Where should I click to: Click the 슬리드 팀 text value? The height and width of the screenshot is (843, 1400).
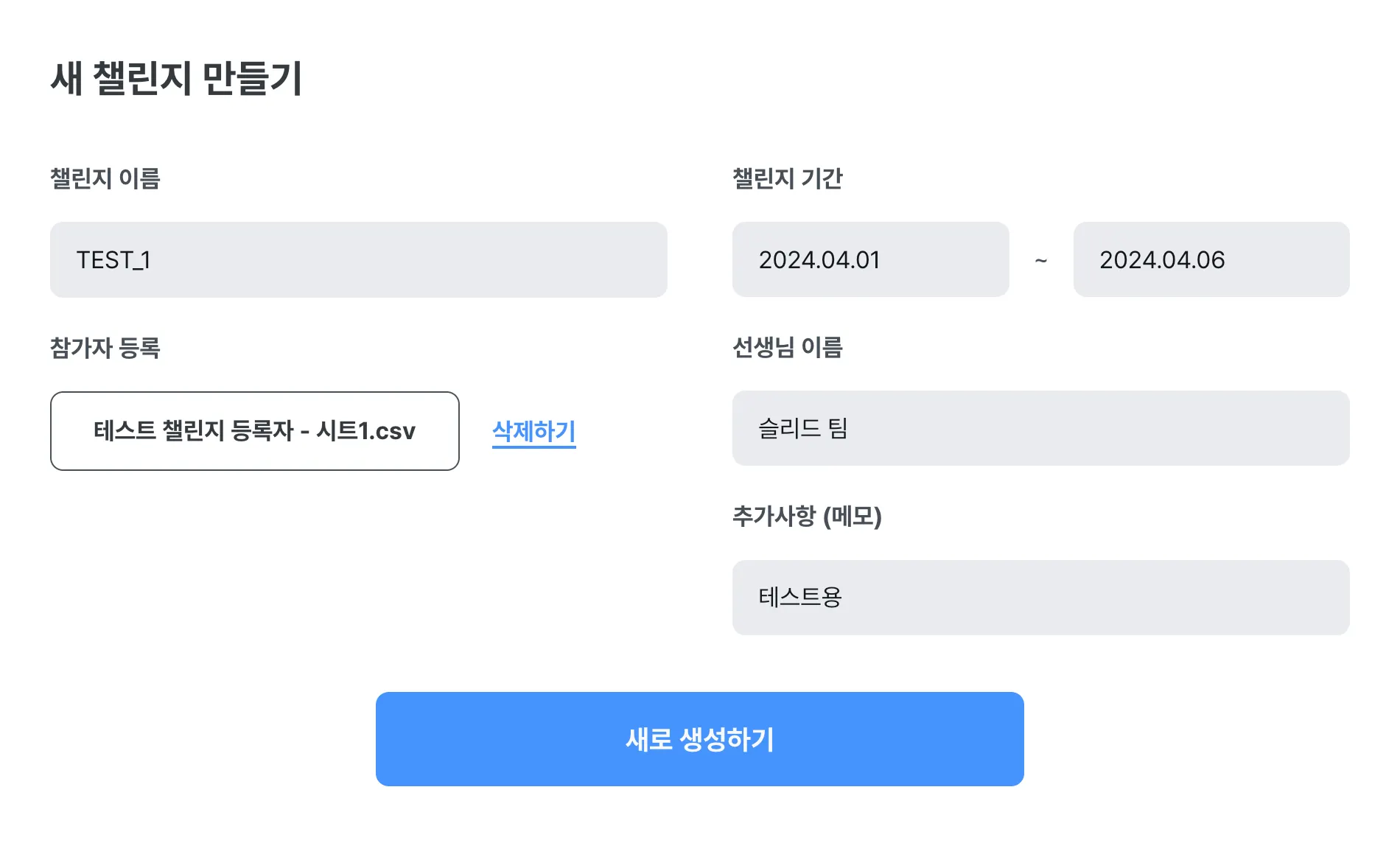tap(802, 428)
